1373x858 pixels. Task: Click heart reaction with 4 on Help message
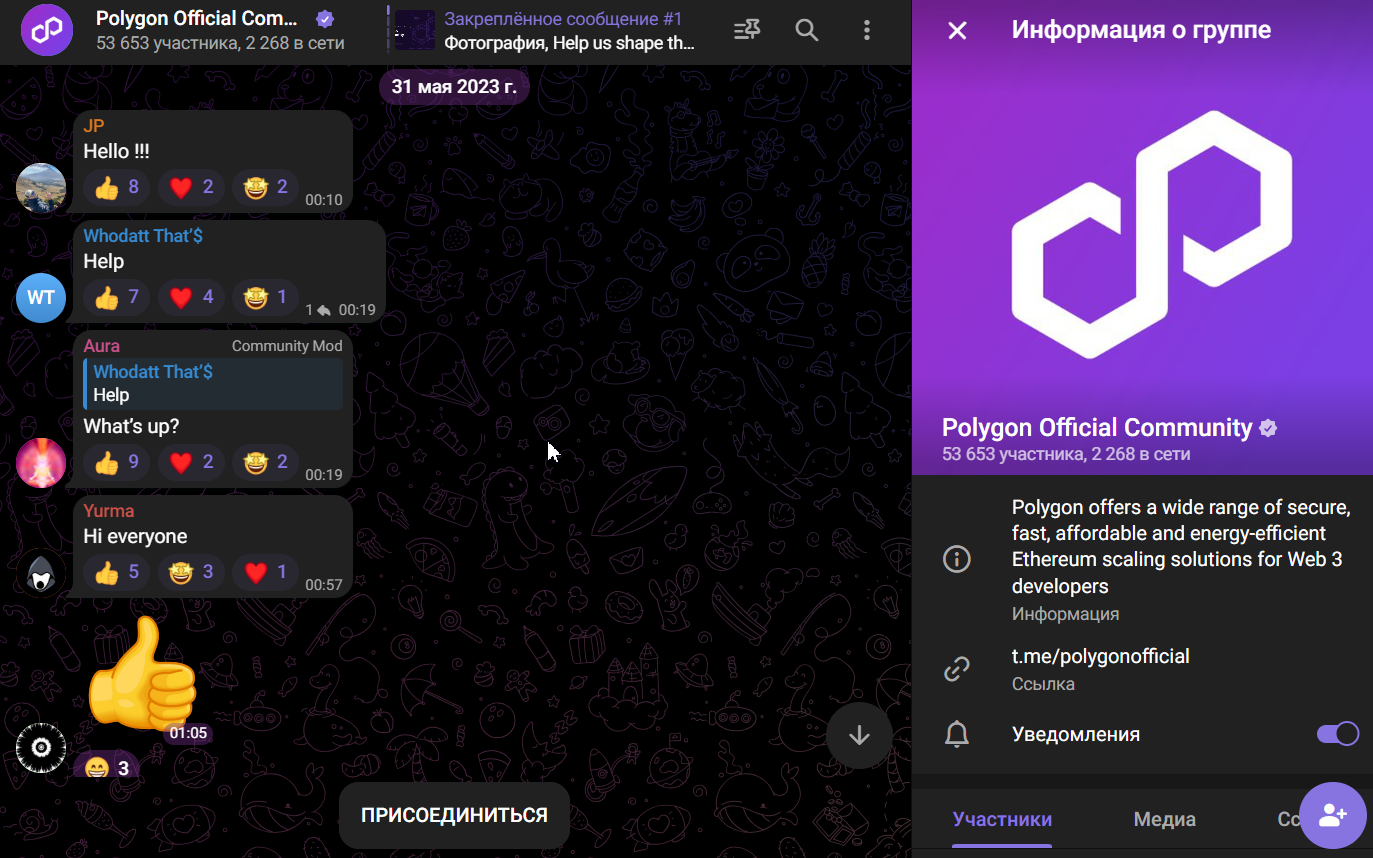pos(191,297)
